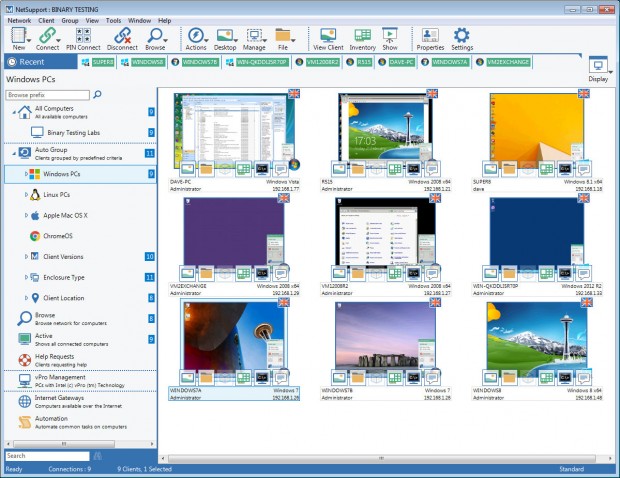620x478 pixels.
Task: Select the WIN-QKDDLISR70P desktop thumbnail
Action: pos(537,235)
